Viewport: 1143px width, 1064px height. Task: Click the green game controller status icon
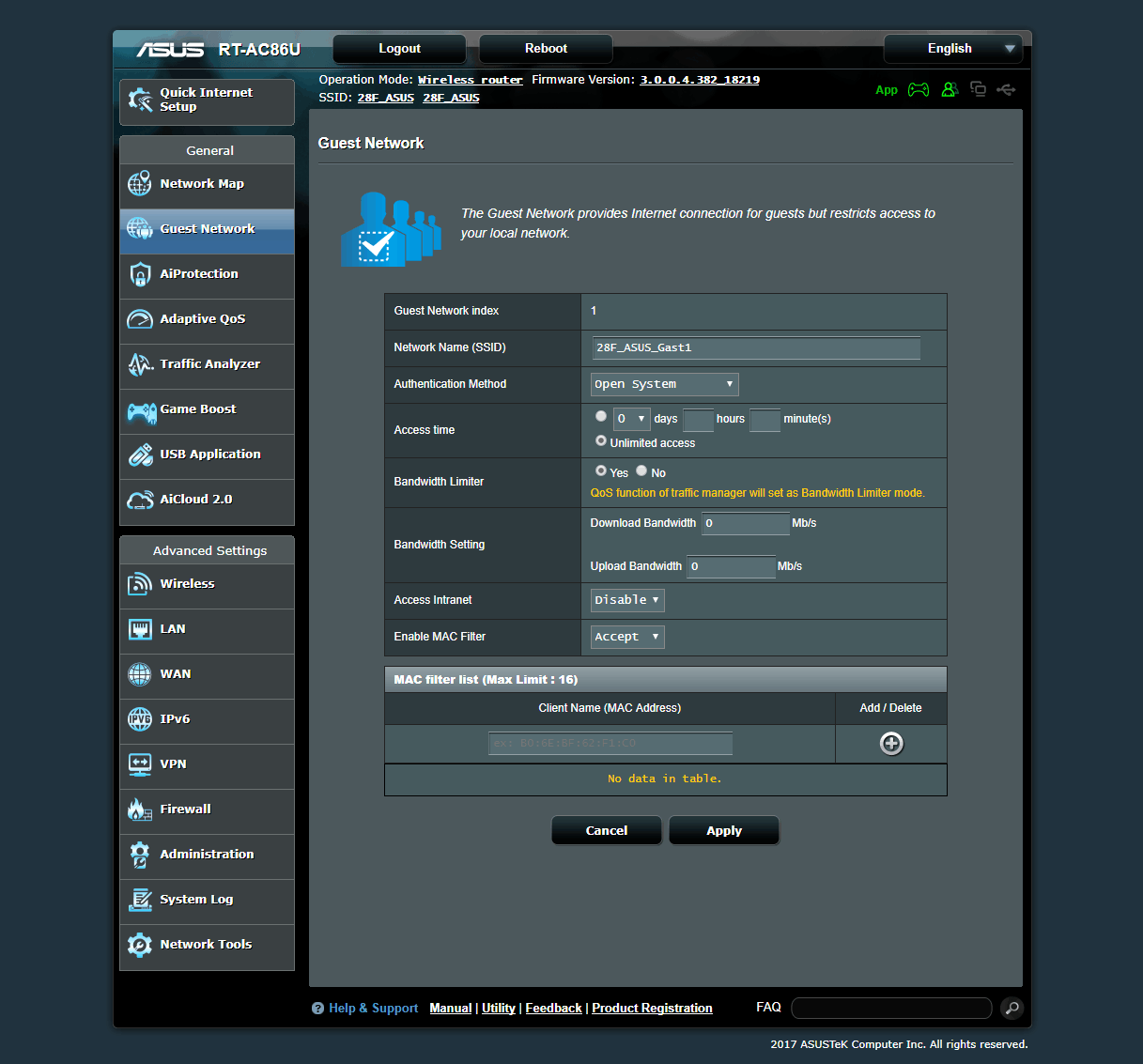tap(919, 90)
